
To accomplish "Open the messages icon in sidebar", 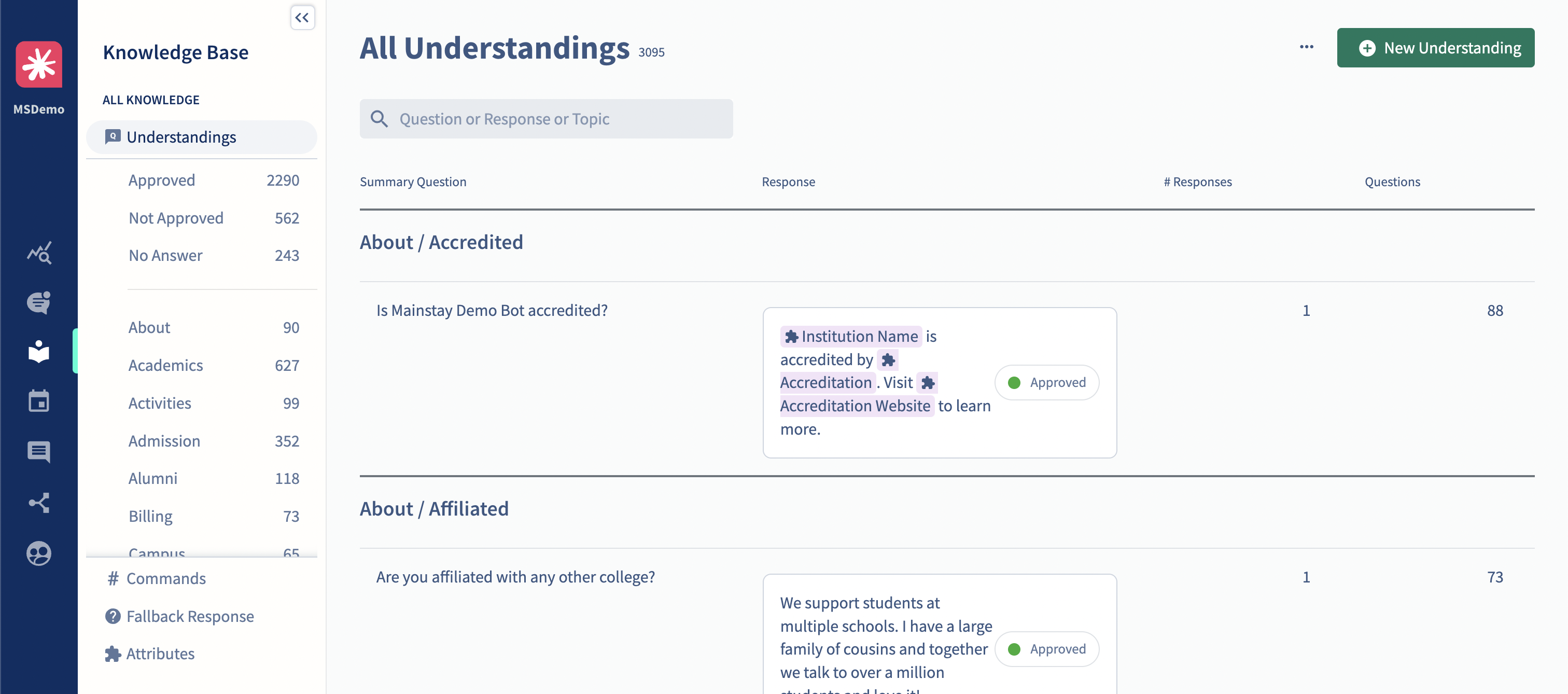I will [39, 452].
